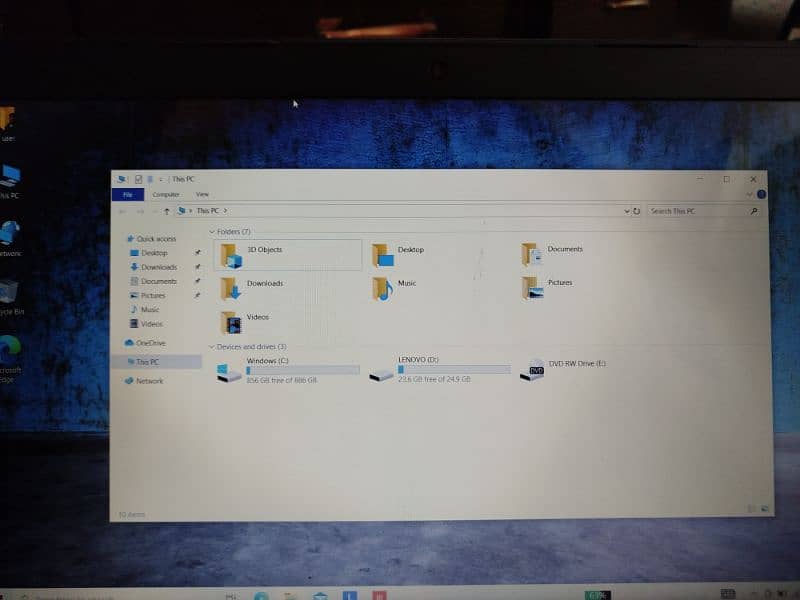Collapse the Folders (7) group
Image resolution: width=800 pixels, height=600 pixels.
pos(212,232)
